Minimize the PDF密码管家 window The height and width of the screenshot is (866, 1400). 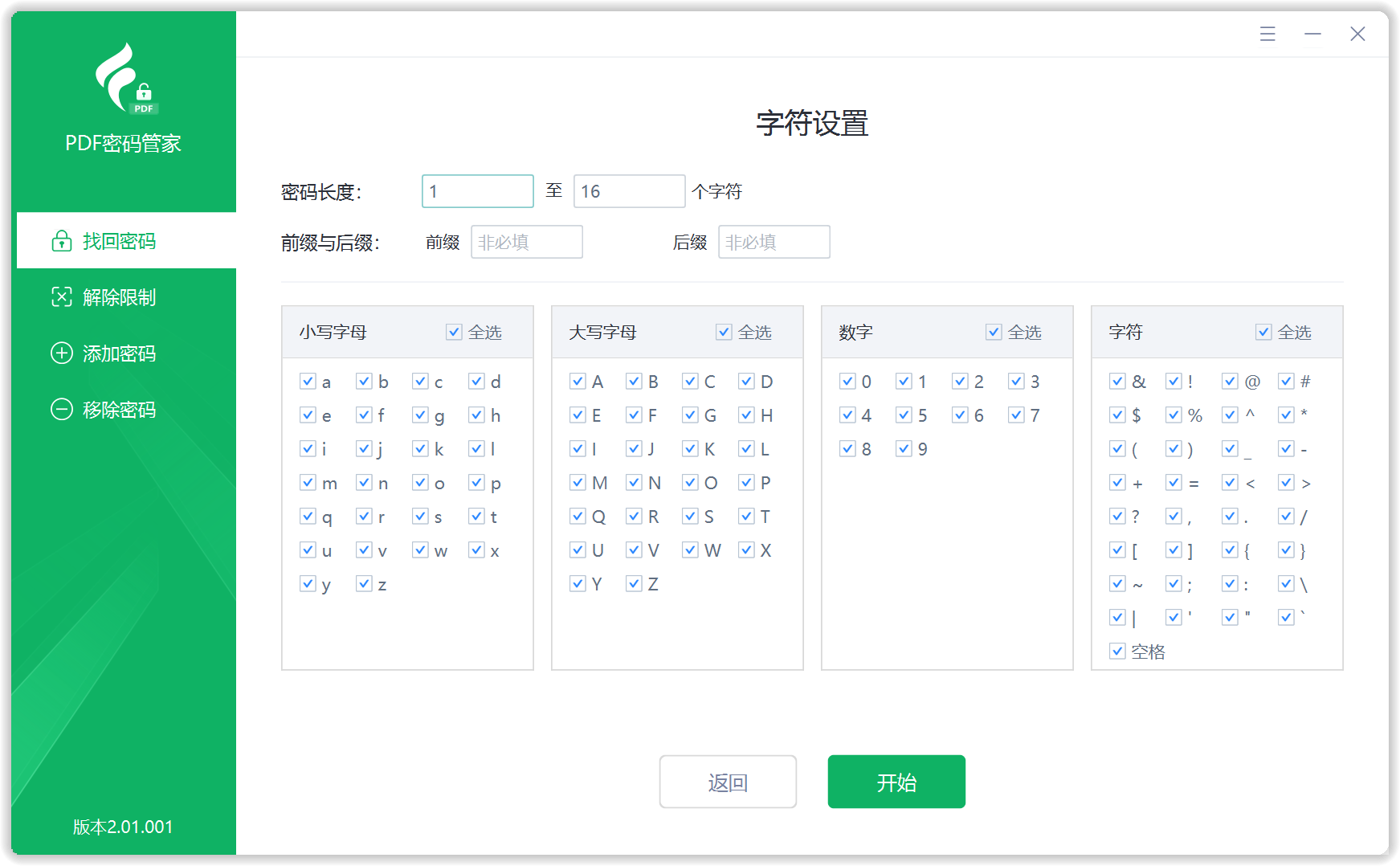point(1312,34)
